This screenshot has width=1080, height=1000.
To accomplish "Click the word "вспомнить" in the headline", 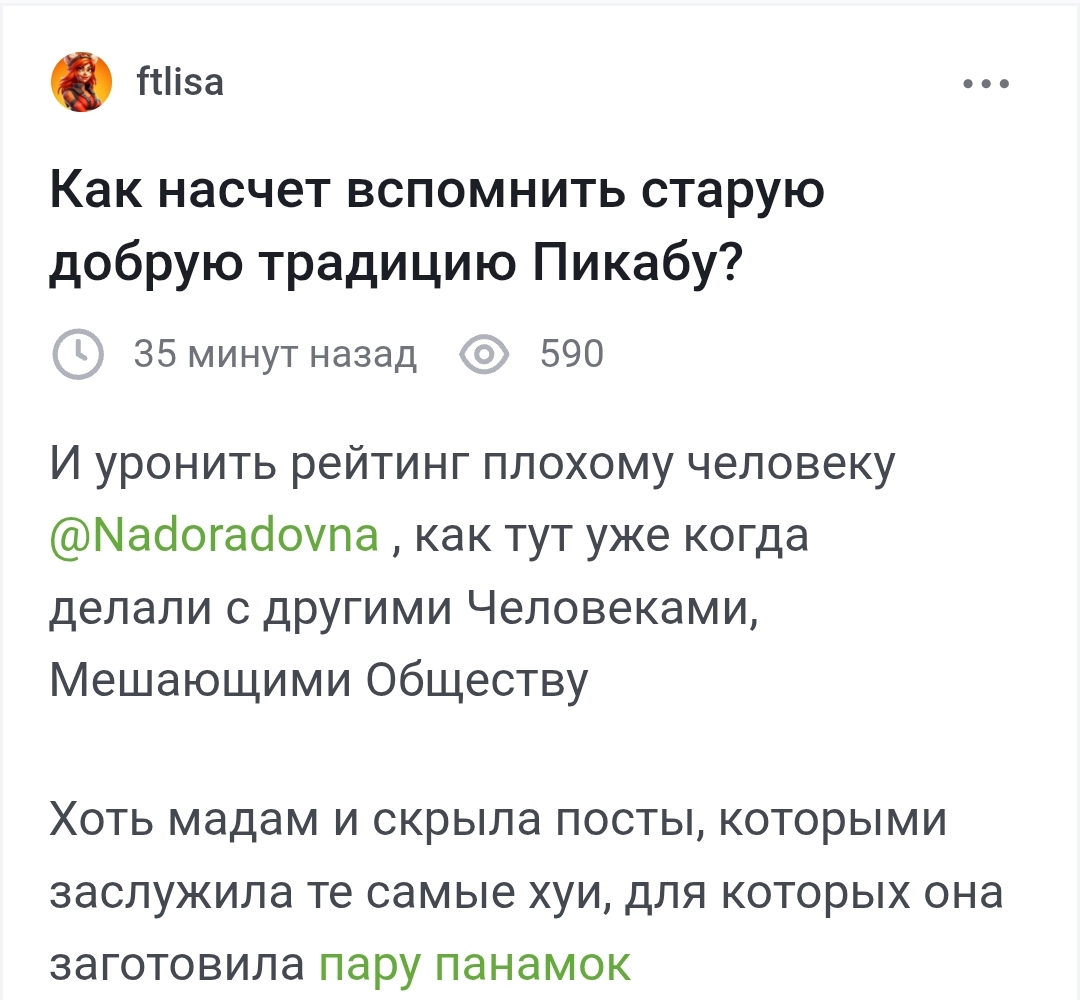I will pos(489,190).
